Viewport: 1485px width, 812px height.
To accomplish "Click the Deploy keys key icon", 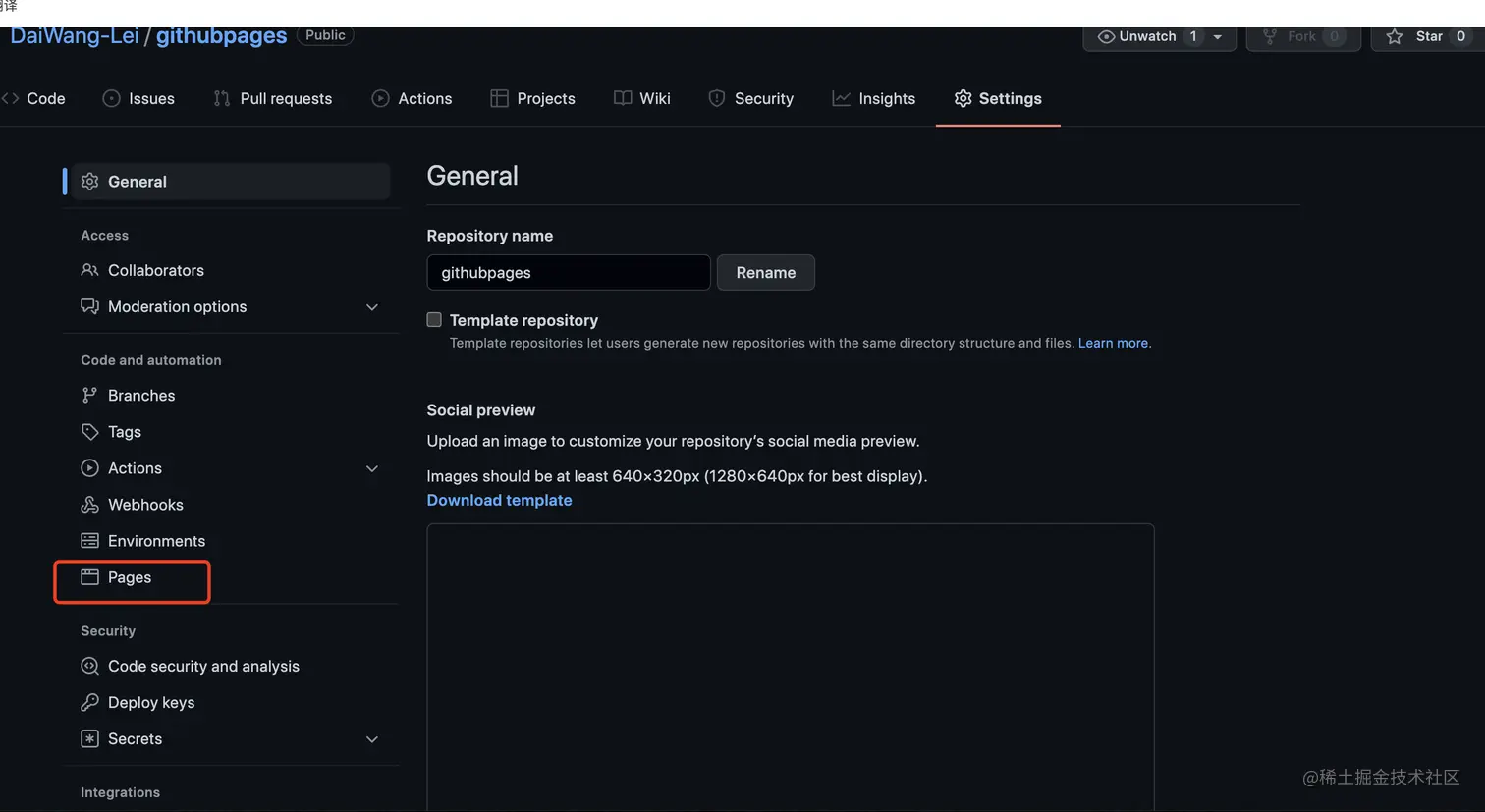I will (89, 702).
